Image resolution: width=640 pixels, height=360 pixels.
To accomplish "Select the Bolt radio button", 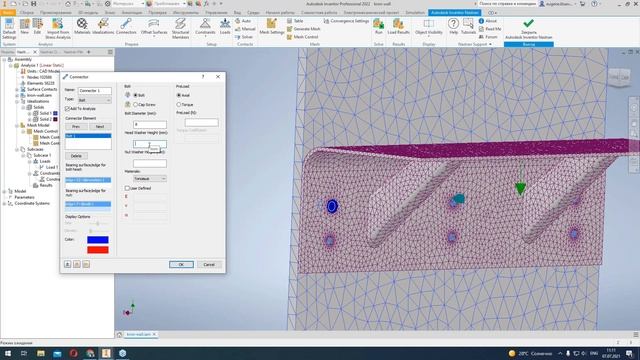I will pos(136,95).
